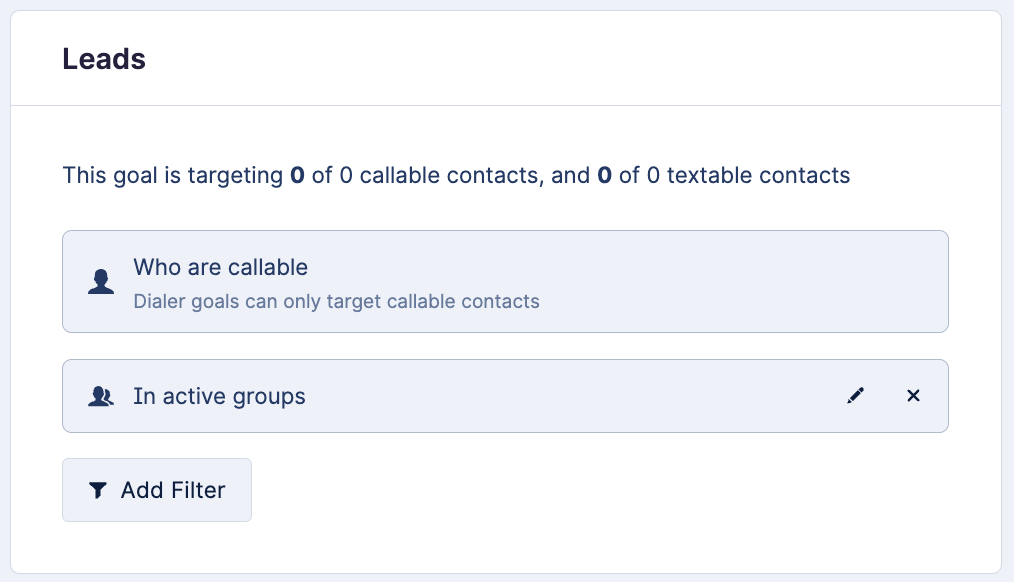Click the Add Filter label text
The width and height of the screenshot is (1014, 582).
(x=173, y=490)
